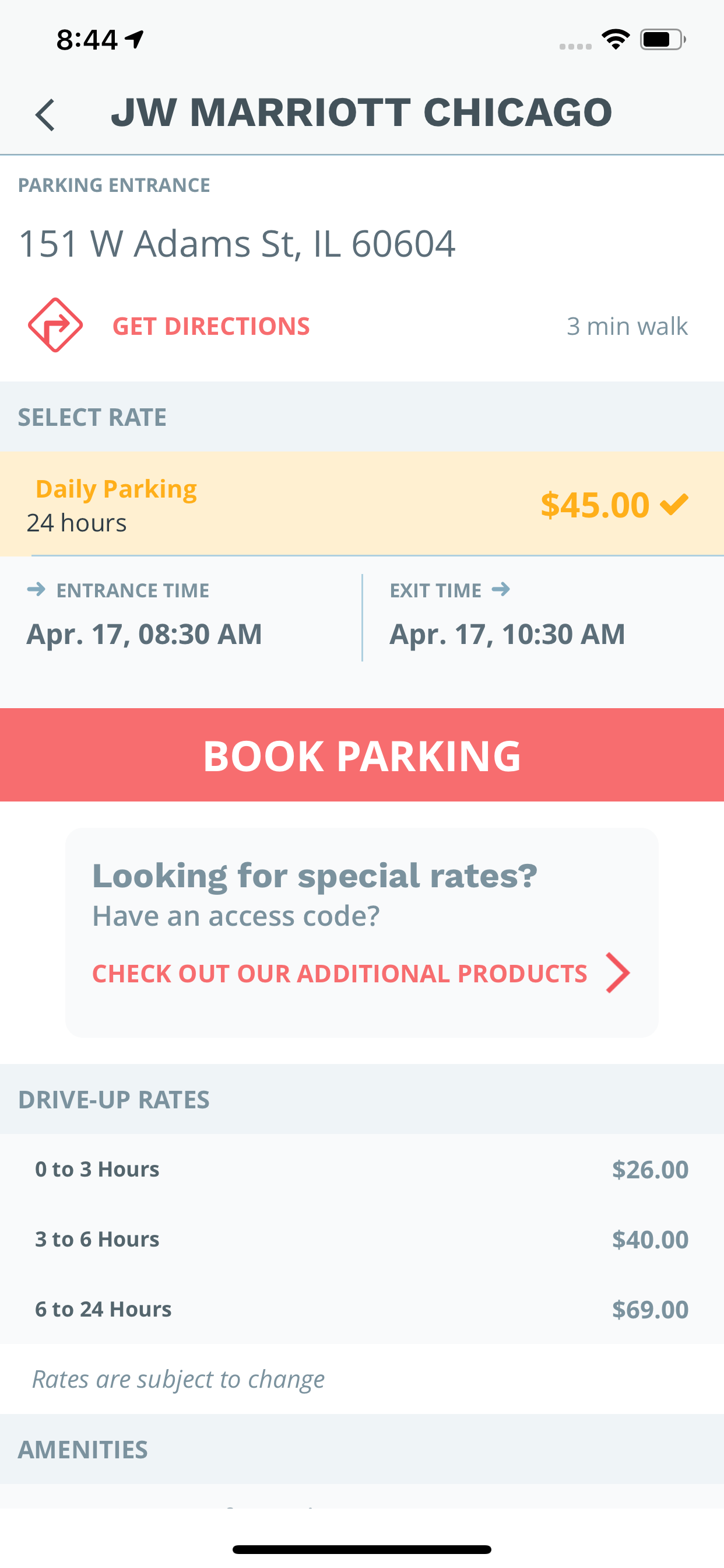Book parking with the red button
This screenshot has width=724, height=1568.
coord(362,755)
